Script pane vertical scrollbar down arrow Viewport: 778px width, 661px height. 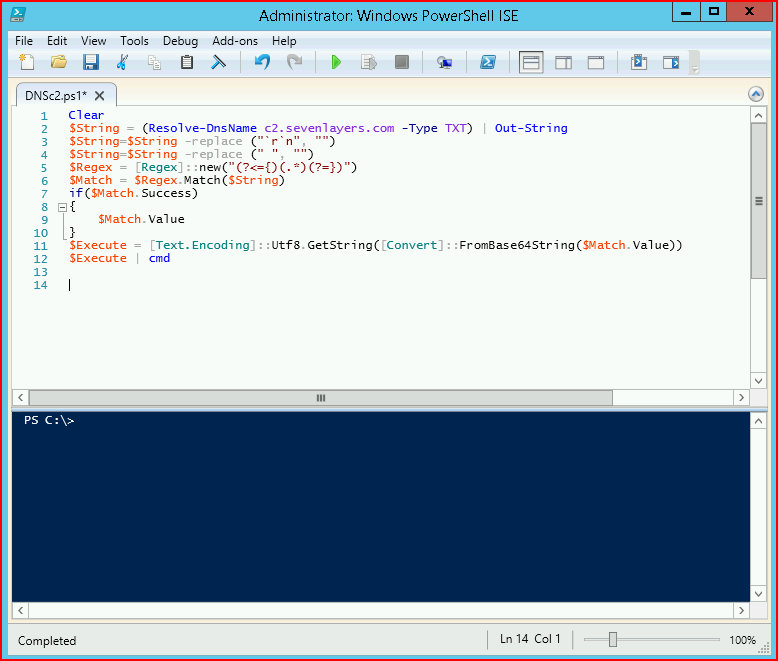[758, 381]
